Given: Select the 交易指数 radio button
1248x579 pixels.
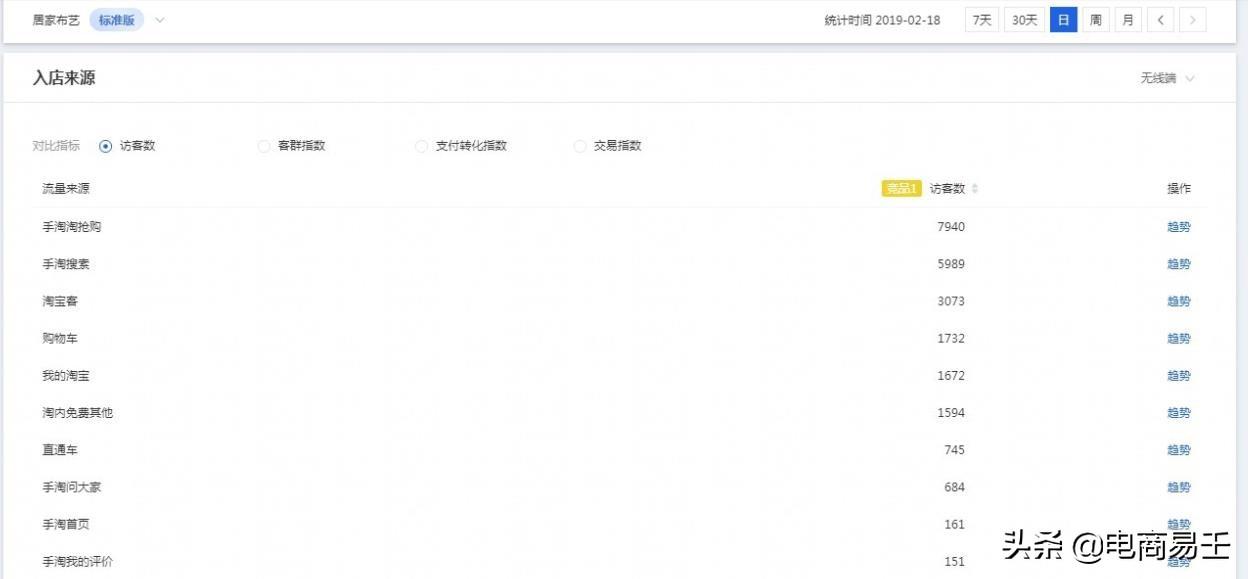Looking at the screenshot, I should pos(580,146).
